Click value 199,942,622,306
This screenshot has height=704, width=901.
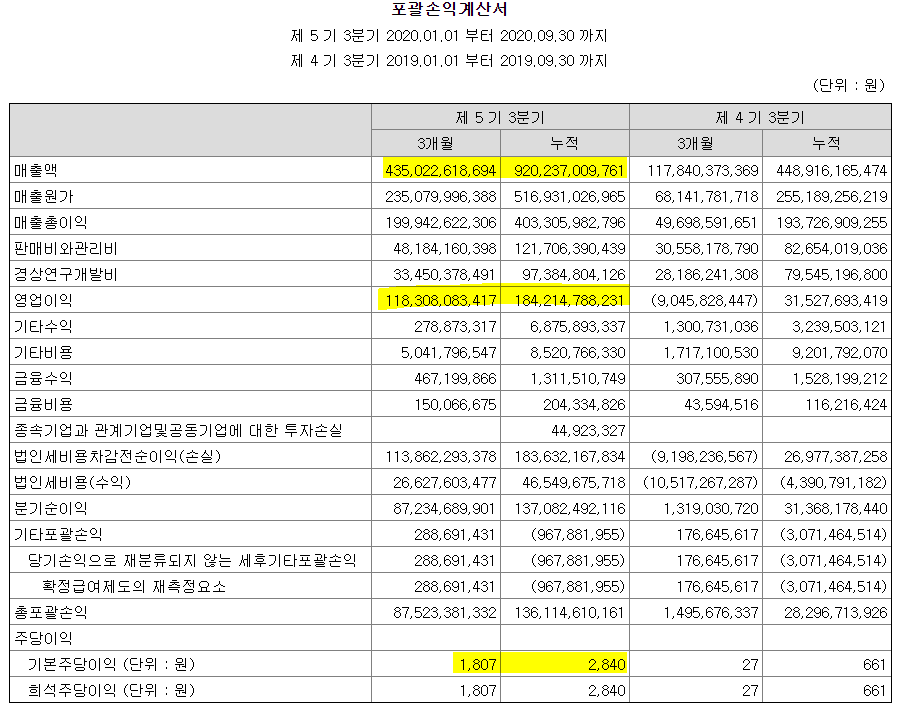click(441, 222)
